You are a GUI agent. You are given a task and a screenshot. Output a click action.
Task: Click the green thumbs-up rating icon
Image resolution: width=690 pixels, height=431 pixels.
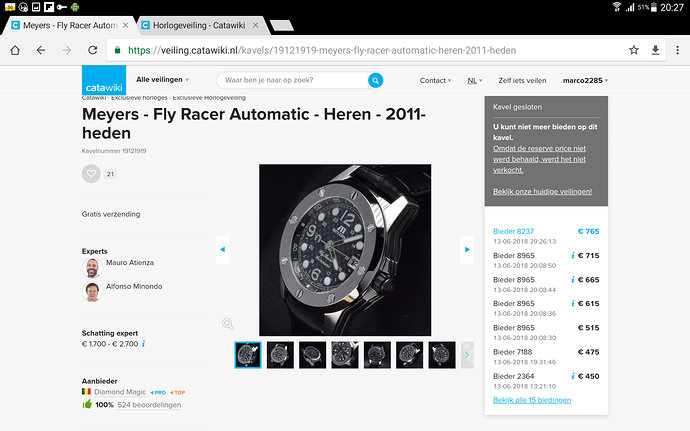tap(87, 404)
